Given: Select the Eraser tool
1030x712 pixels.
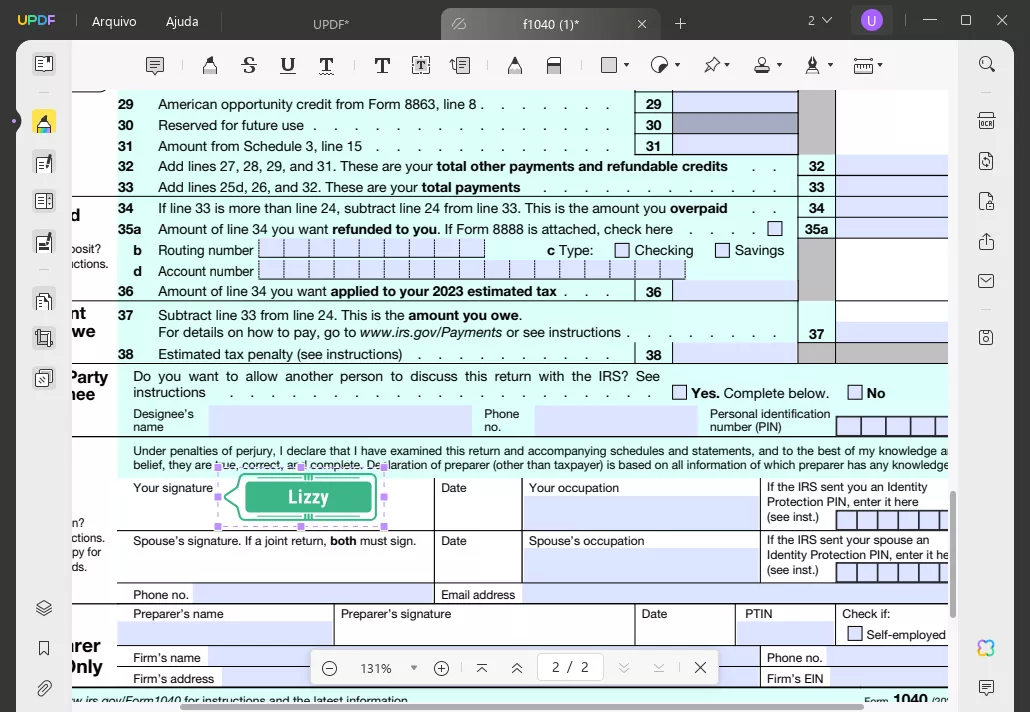Looking at the screenshot, I should coord(554,65).
